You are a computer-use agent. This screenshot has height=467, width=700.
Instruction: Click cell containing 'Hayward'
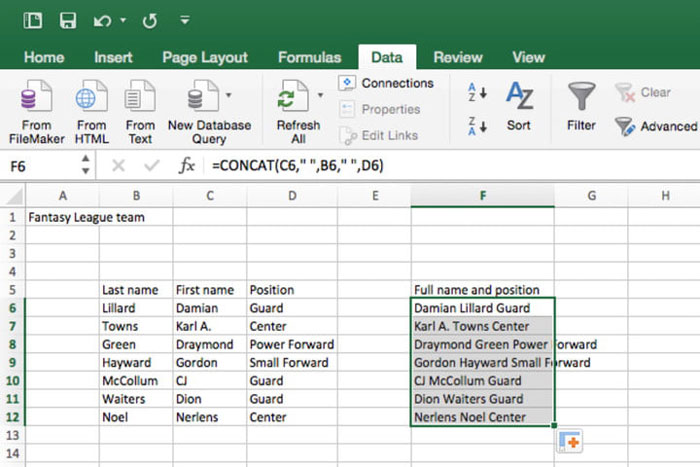point(136,363)
